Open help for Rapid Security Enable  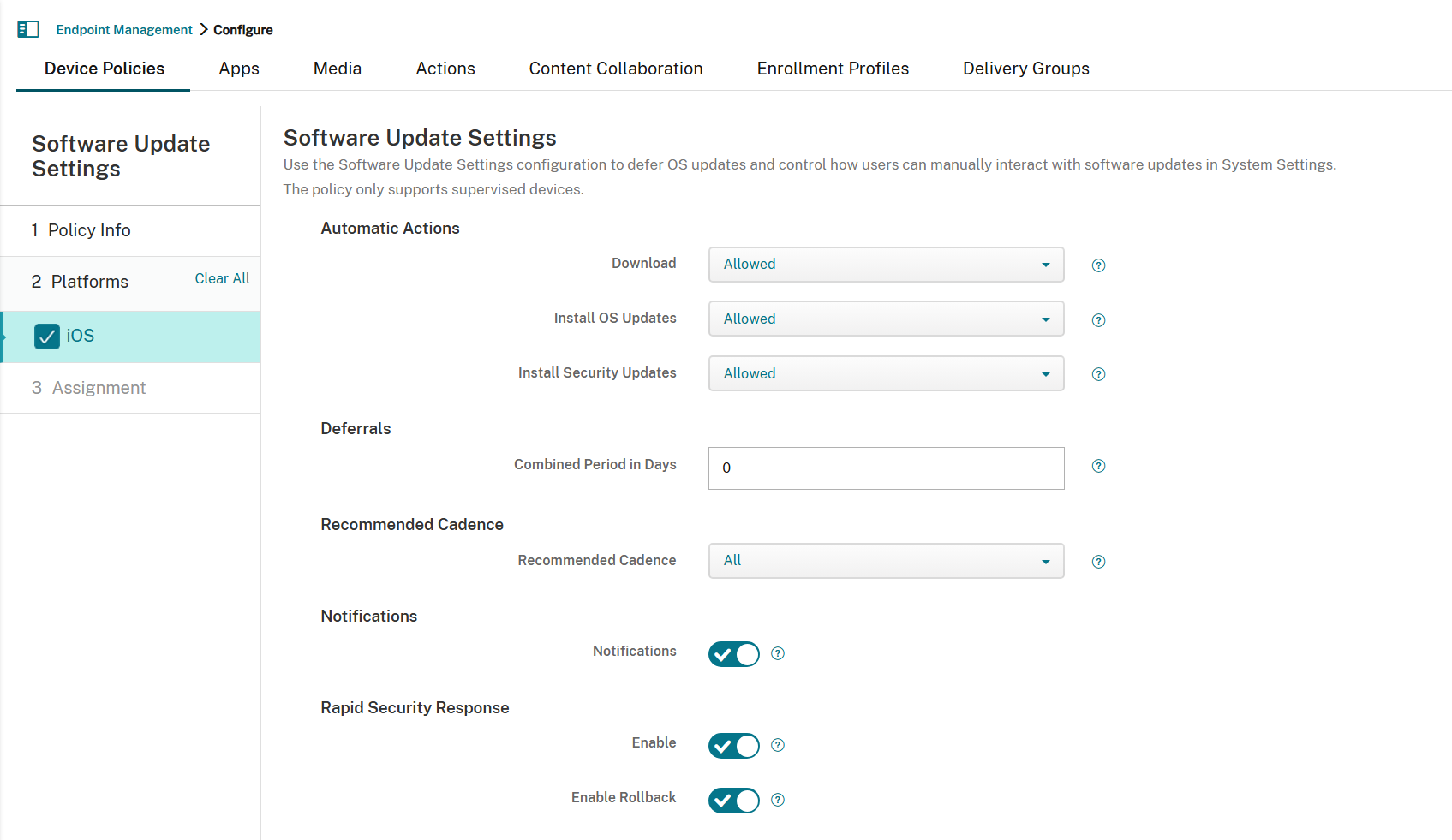778,745
